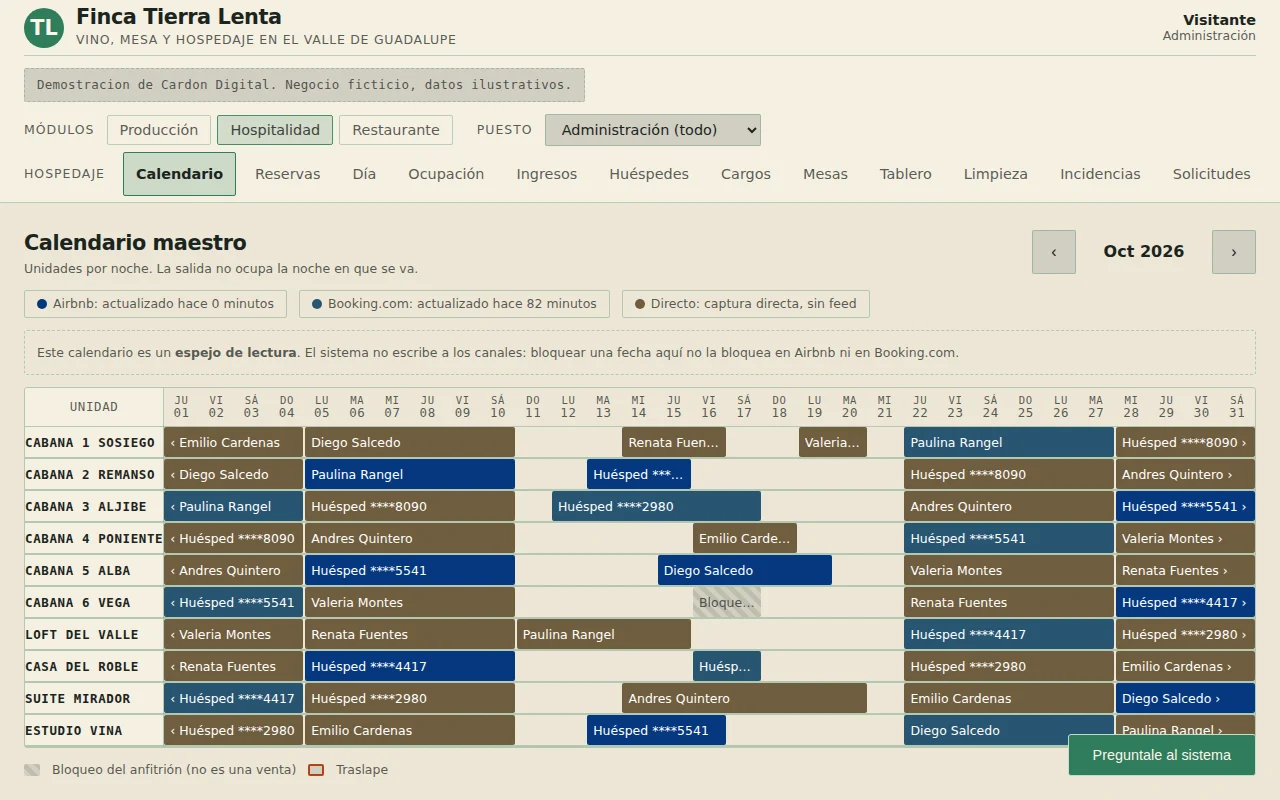Click the Pregúntale al sistema button
This screenshot has height=800, width=1280.
(x=1162, y=755)
